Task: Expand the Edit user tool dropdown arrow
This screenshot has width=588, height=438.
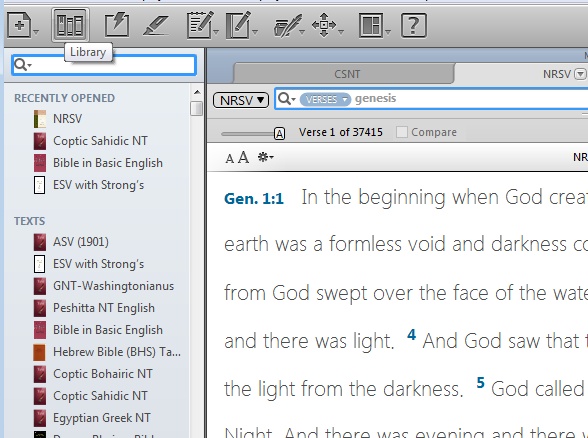Action: coord(255,32)
